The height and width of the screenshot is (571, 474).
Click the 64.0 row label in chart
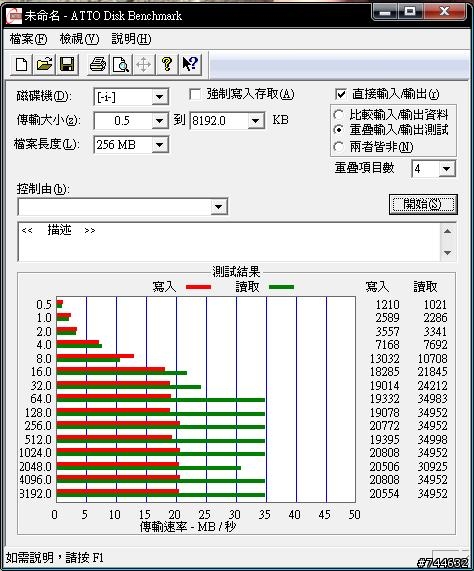[x=41, y=399]
